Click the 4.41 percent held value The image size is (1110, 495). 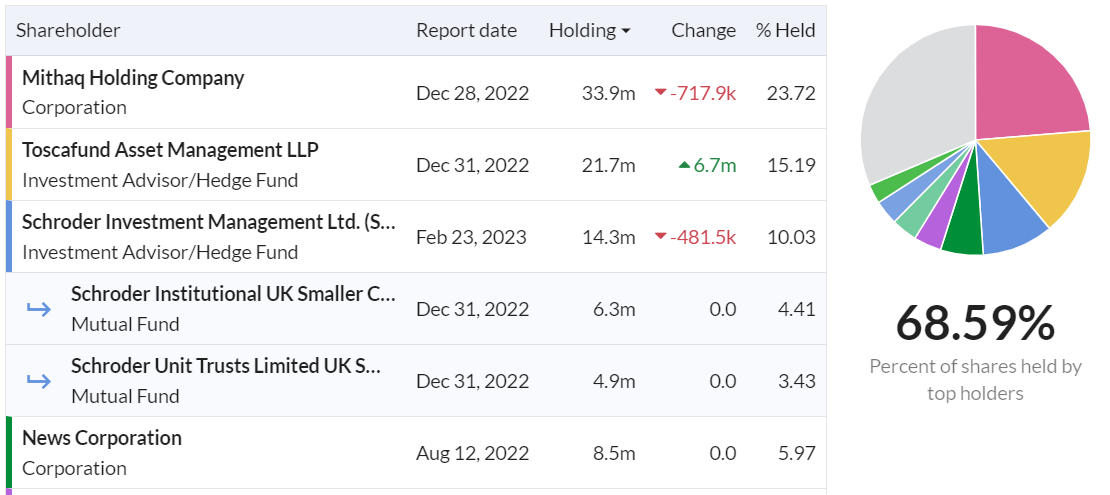click(x=795, y=309)
